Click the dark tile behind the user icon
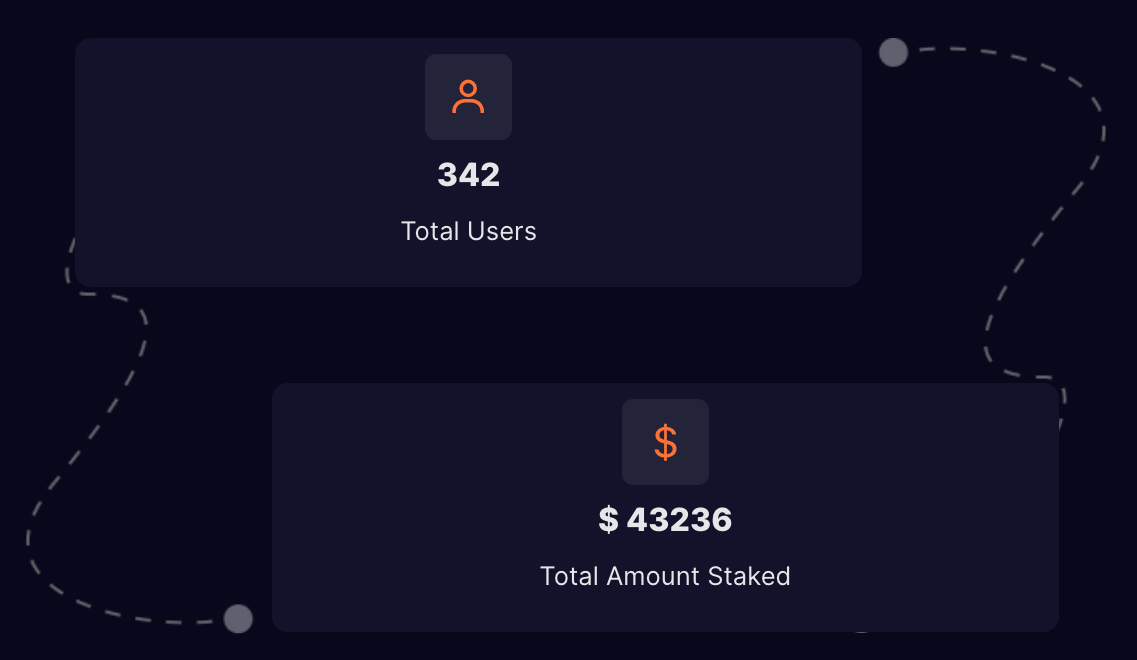 tap(468, 96)
